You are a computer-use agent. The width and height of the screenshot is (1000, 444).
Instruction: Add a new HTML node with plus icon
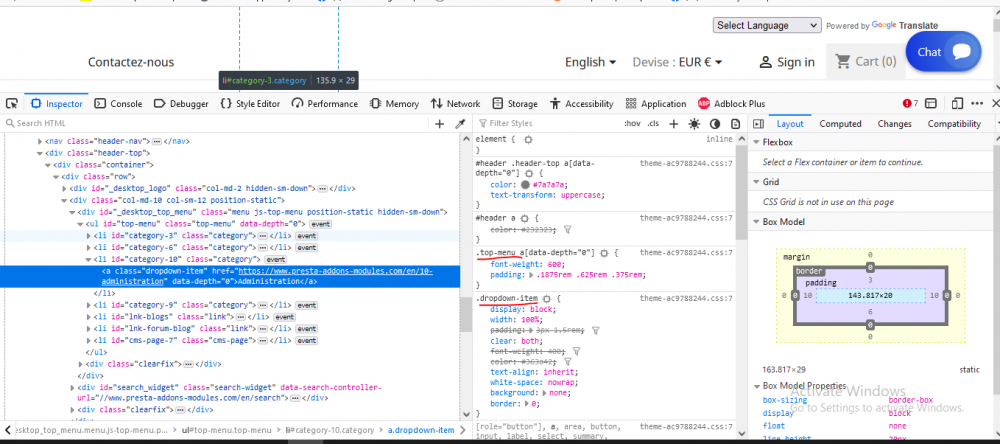tap(439, 123)
